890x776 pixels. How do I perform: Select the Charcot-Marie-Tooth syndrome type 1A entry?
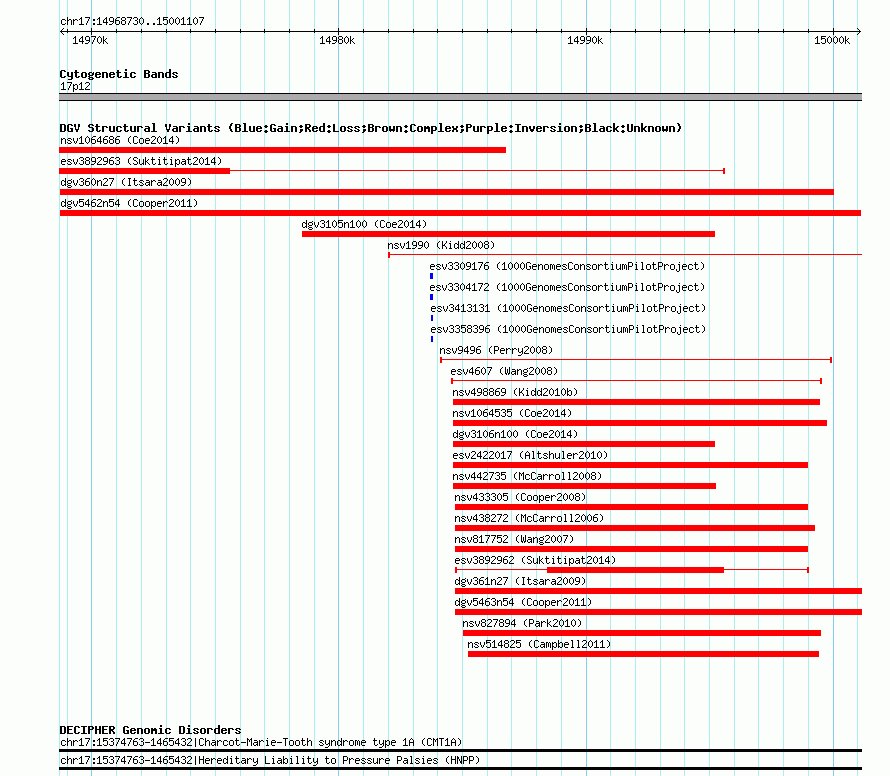(x=261, y=743)
